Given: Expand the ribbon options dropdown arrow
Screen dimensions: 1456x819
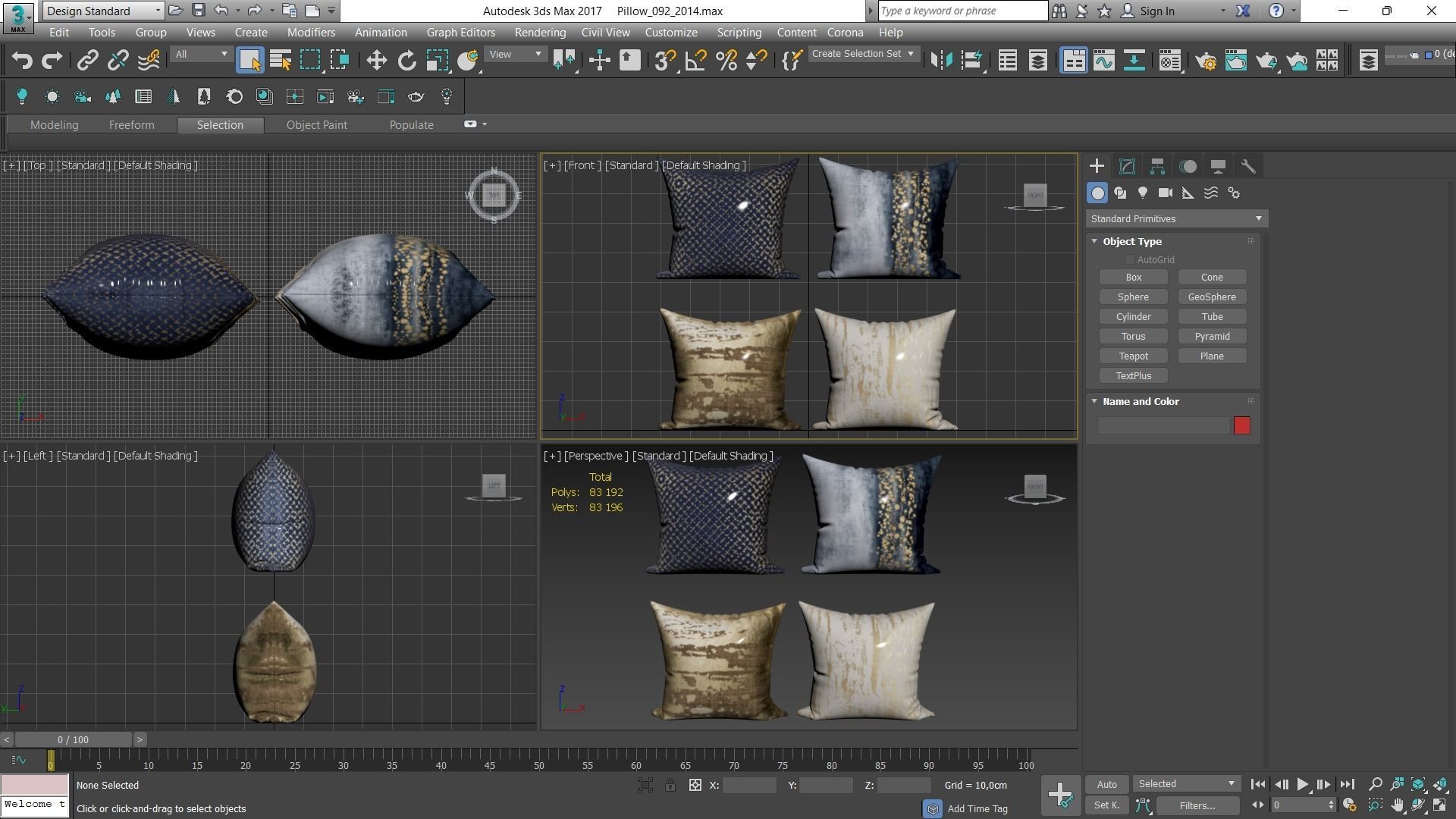Looking at the screenshot, I should point(485,124).
